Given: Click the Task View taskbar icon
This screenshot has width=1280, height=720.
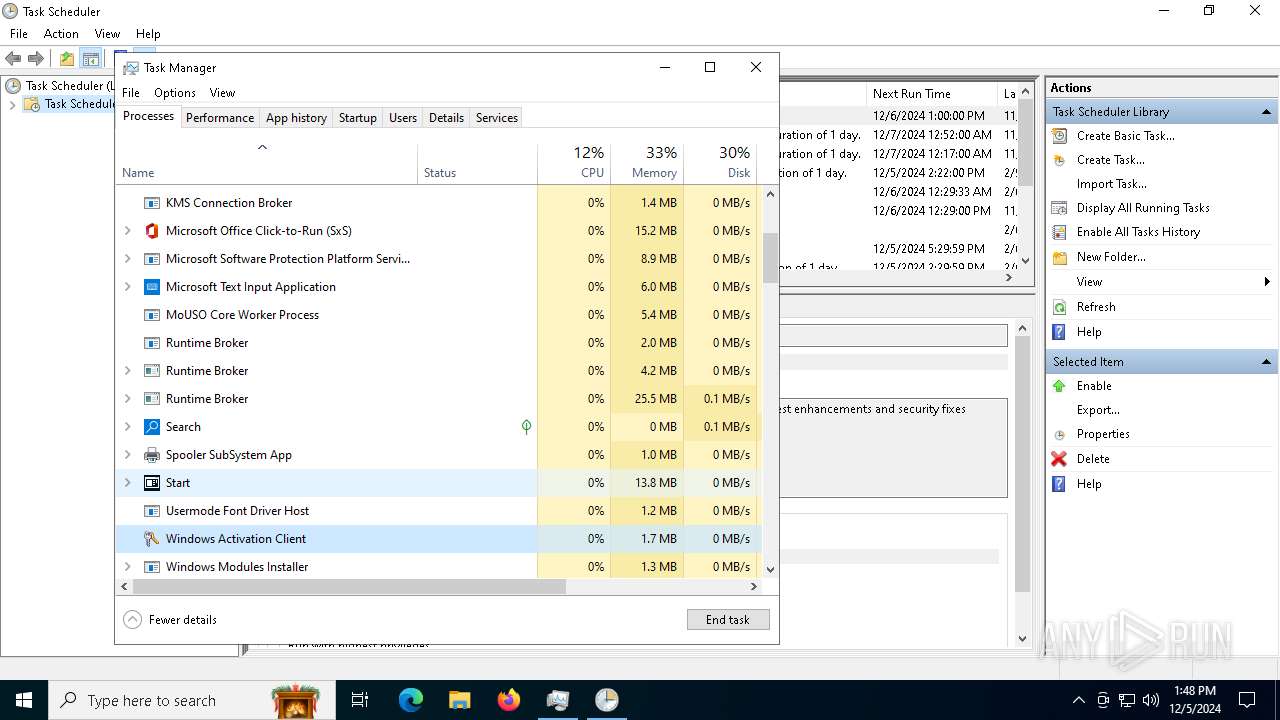Looking at the screenshot, I should click(x=360, y=700).
